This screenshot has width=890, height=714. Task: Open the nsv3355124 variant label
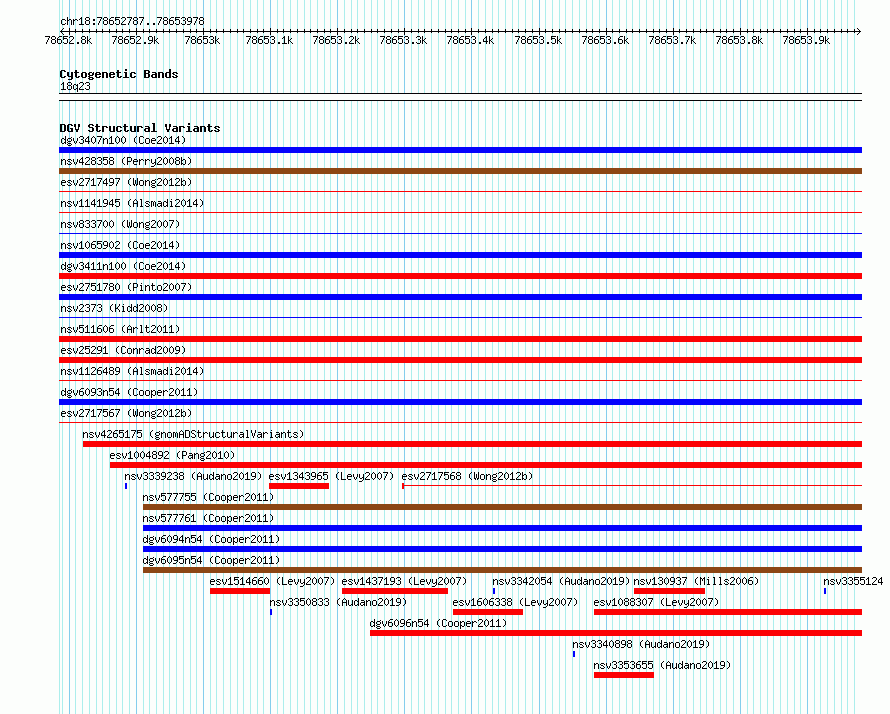(x=853, y=581)
